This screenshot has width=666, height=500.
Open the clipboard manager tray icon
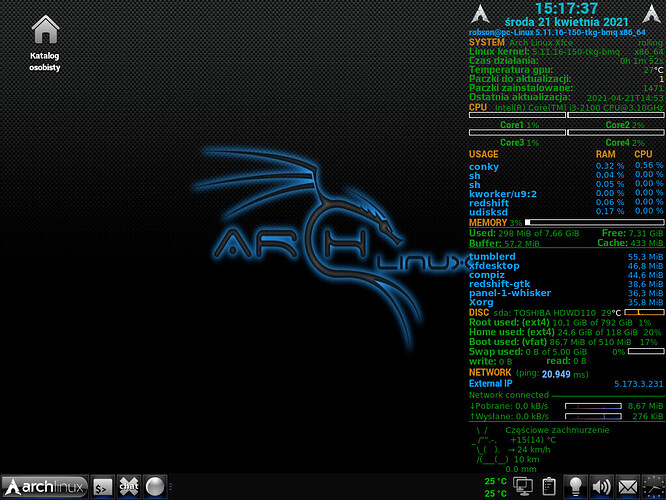549,486
